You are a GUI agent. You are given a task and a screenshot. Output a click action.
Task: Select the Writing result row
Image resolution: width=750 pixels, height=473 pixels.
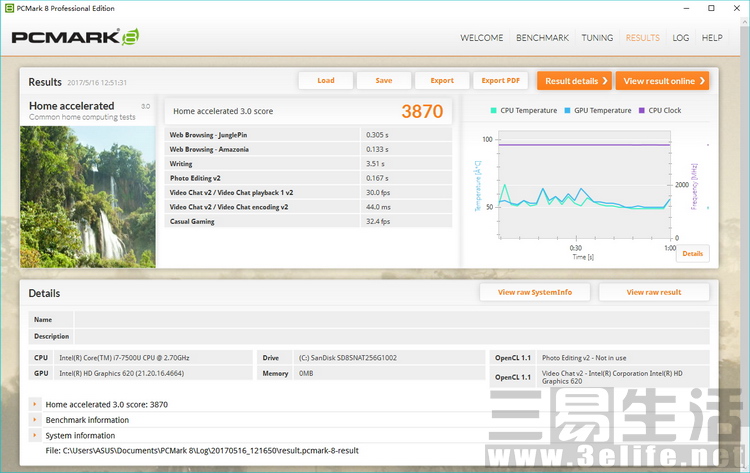309,164
